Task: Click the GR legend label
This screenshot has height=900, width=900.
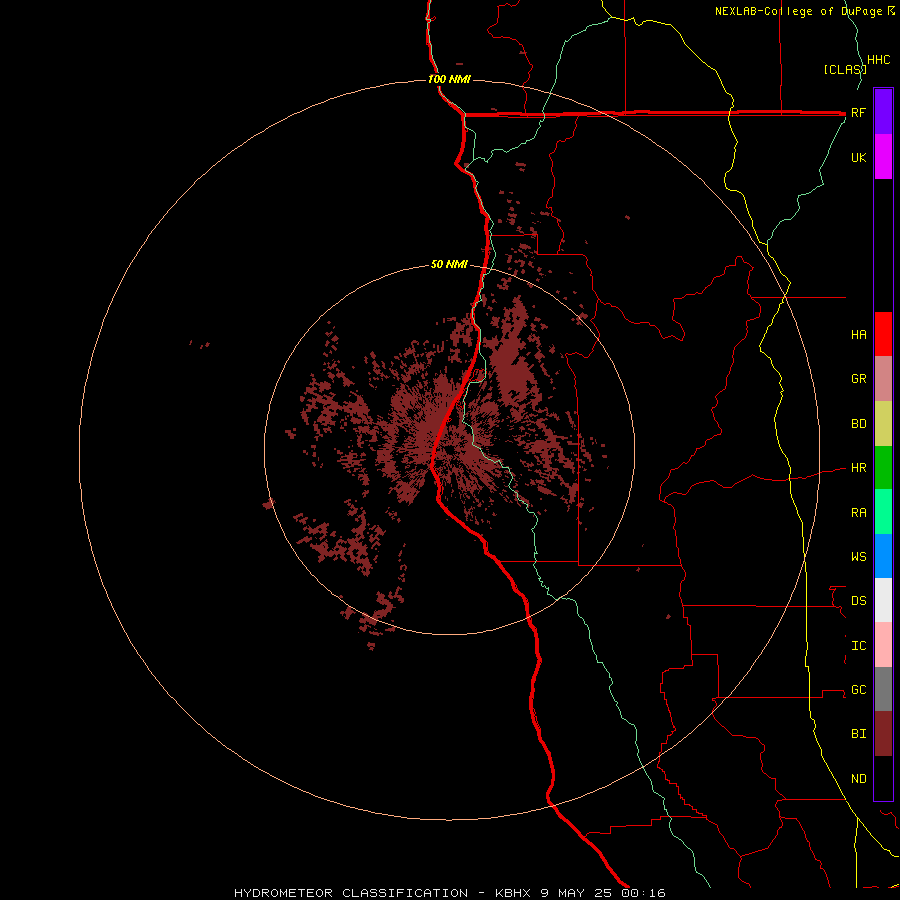Action: 858,379
